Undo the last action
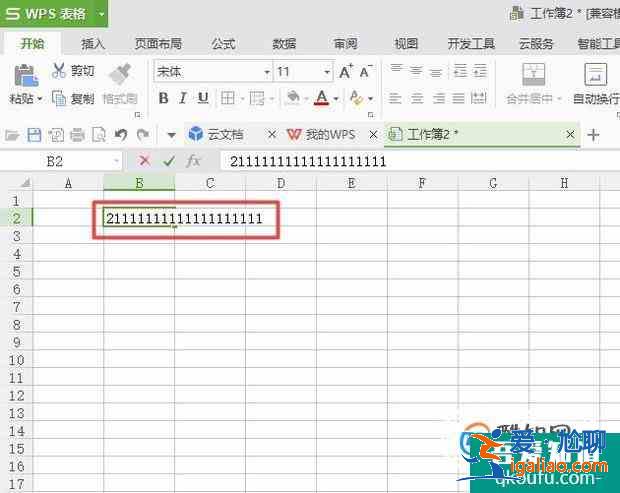The image size is (620, 493). click(x=121, y=135)
